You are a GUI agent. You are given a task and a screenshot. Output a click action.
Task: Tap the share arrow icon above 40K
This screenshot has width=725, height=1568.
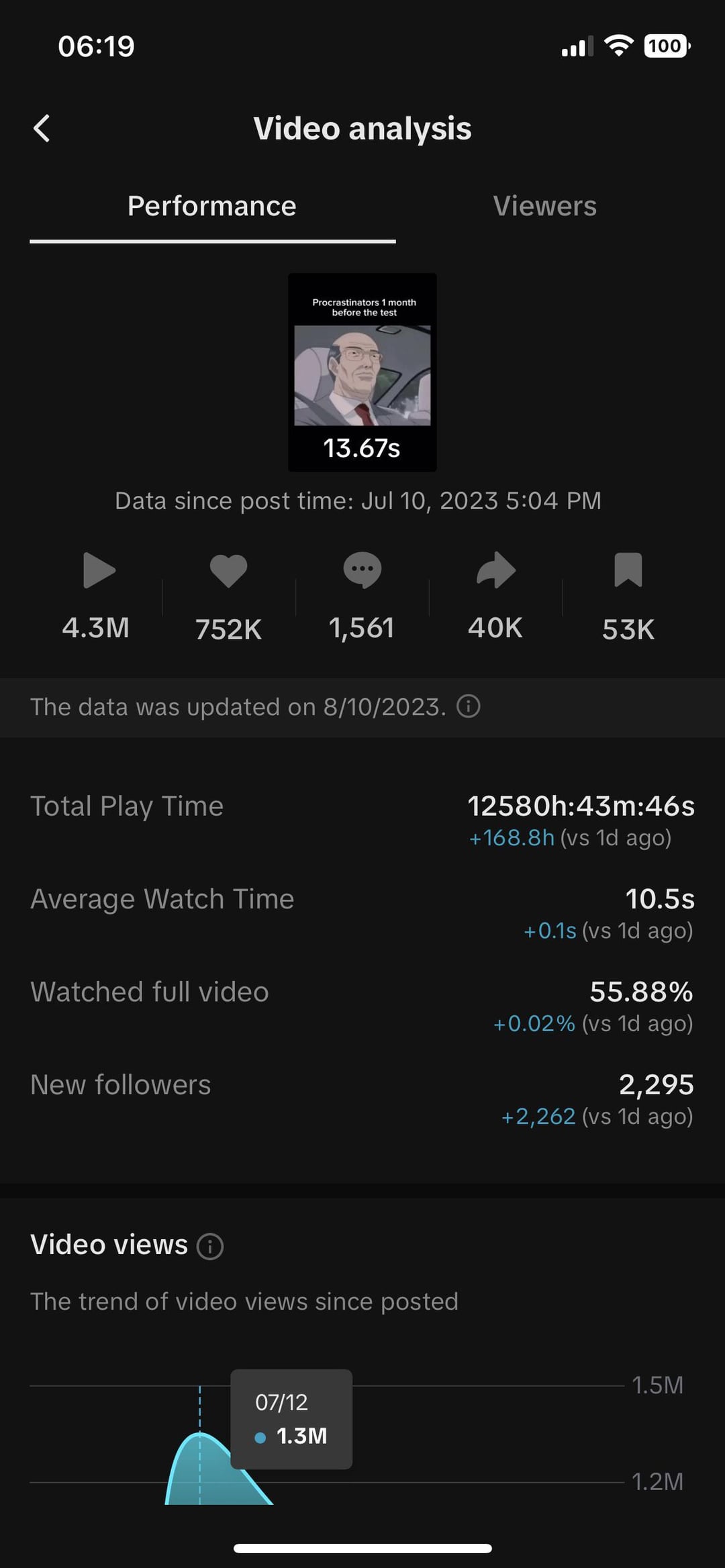point(495,570)
